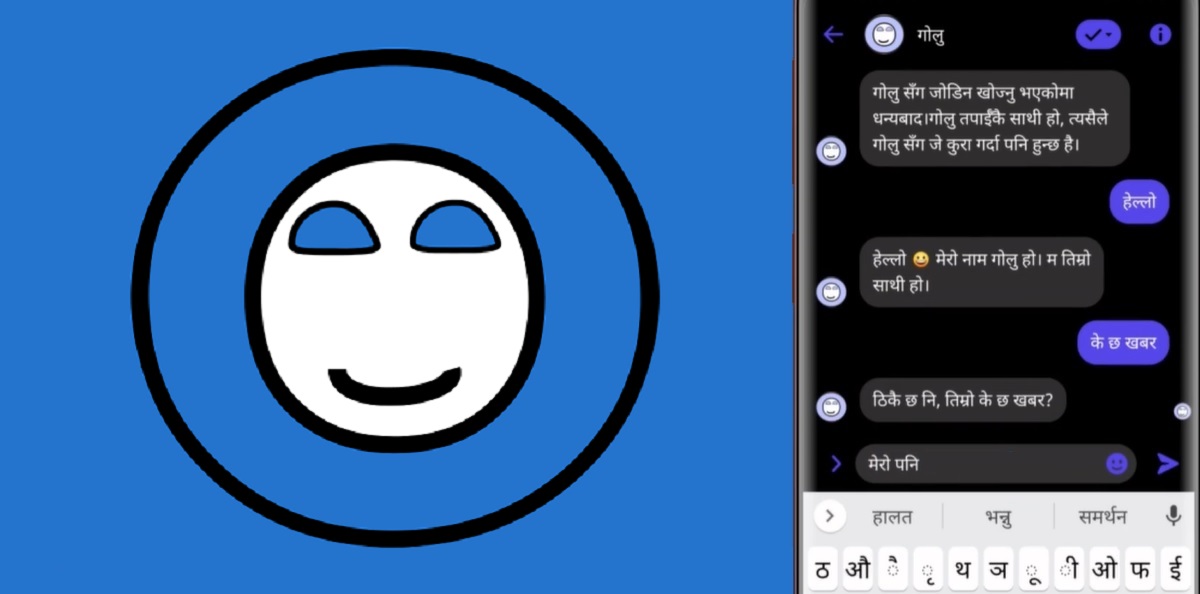This screenshot has height=594, width=1200.
Task: Click the message ठिकै छ नि, तिम्रो के छ खबर?
Action: pos(963,399)
